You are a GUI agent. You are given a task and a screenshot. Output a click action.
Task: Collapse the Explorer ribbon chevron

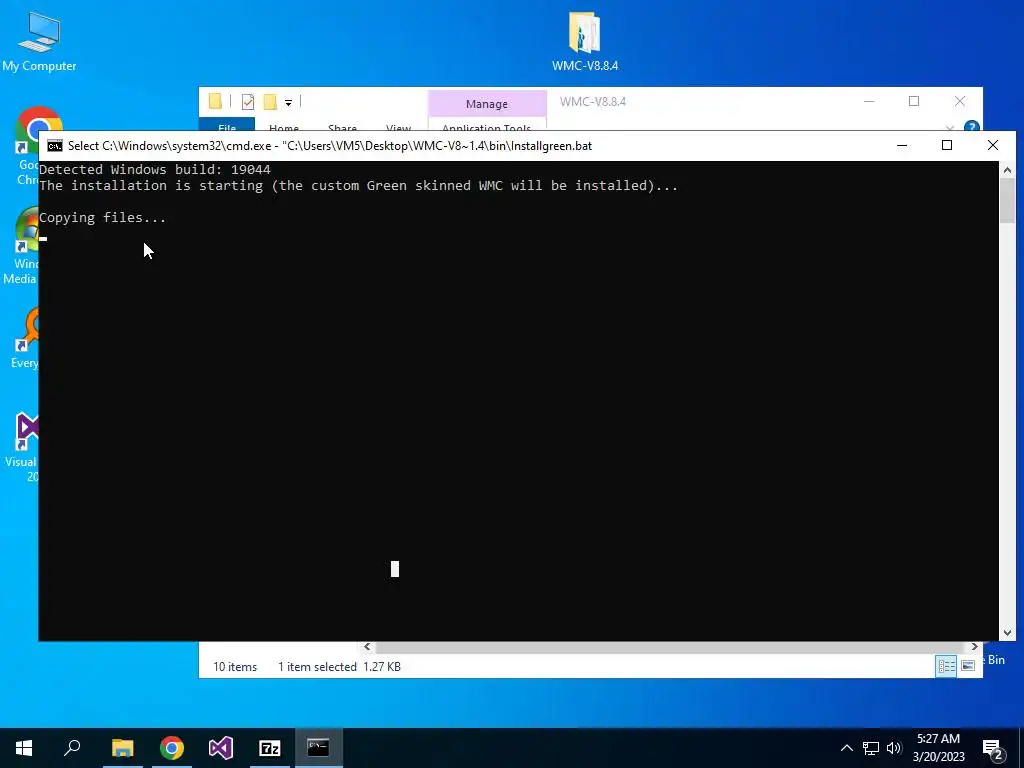(x=950, y=127)
